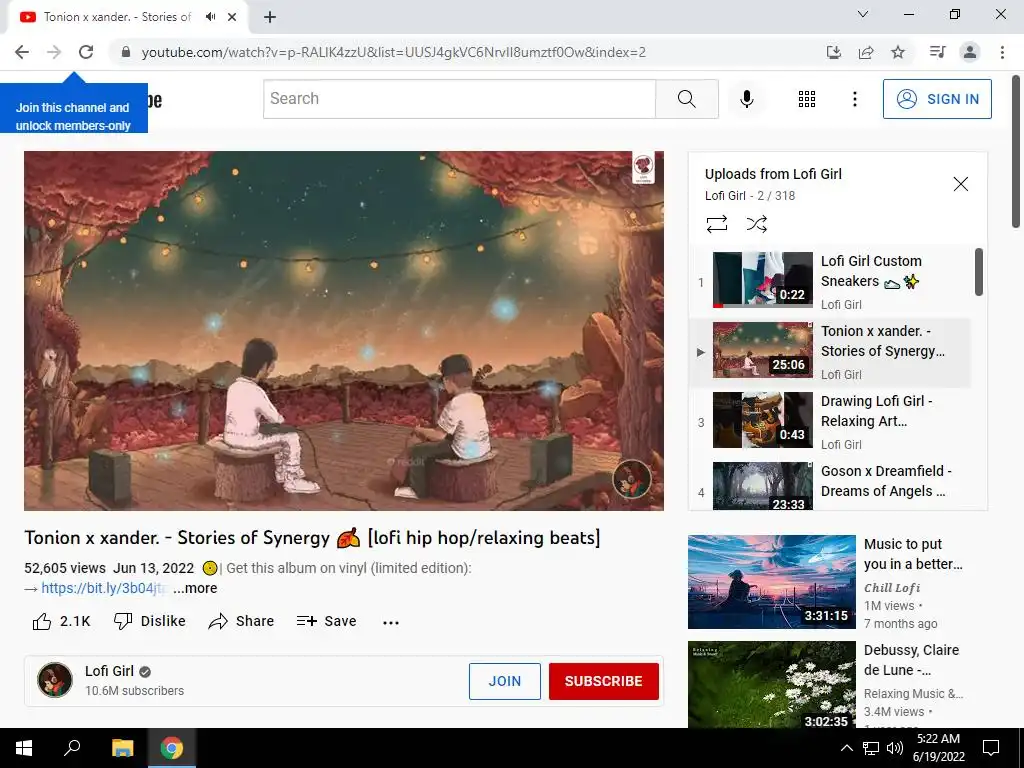Image resolution: width=1024 pixels, height=768 pixels.
Task: Like the video with thumbs up
Action: pos(61,621)
